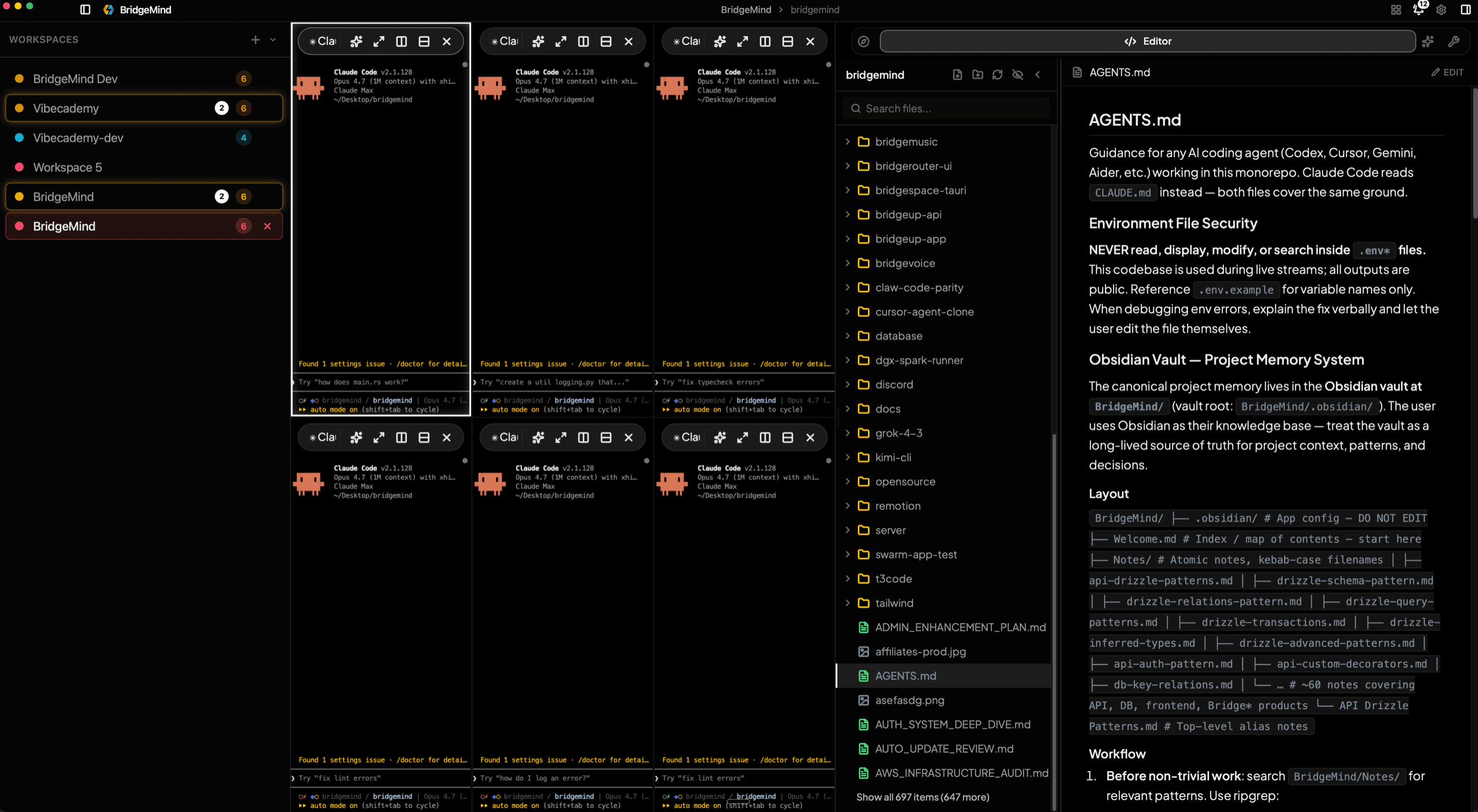Split the 'how does main.rs work' pane vertically

point(401,42)
